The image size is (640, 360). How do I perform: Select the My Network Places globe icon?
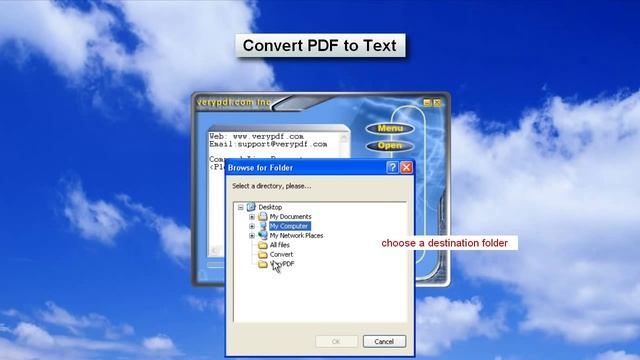click(262, 236)
